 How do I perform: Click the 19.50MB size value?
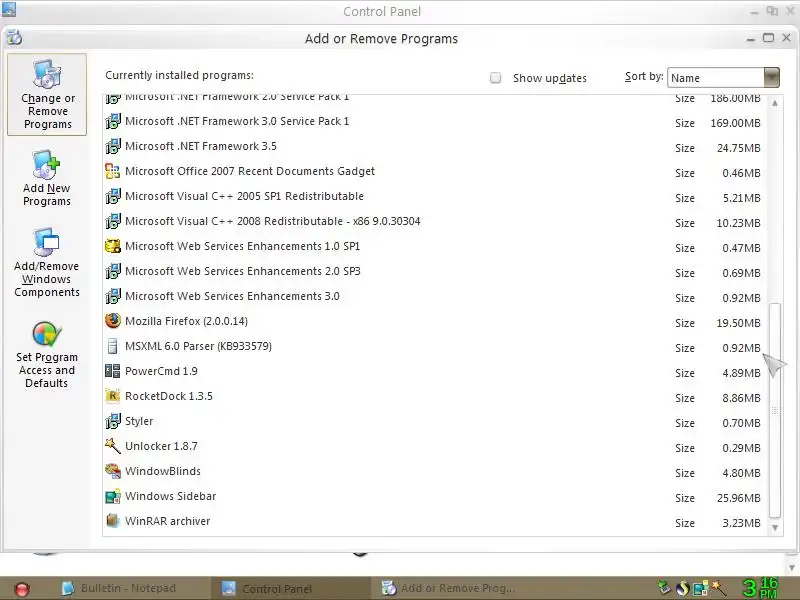tap(738, 323)
